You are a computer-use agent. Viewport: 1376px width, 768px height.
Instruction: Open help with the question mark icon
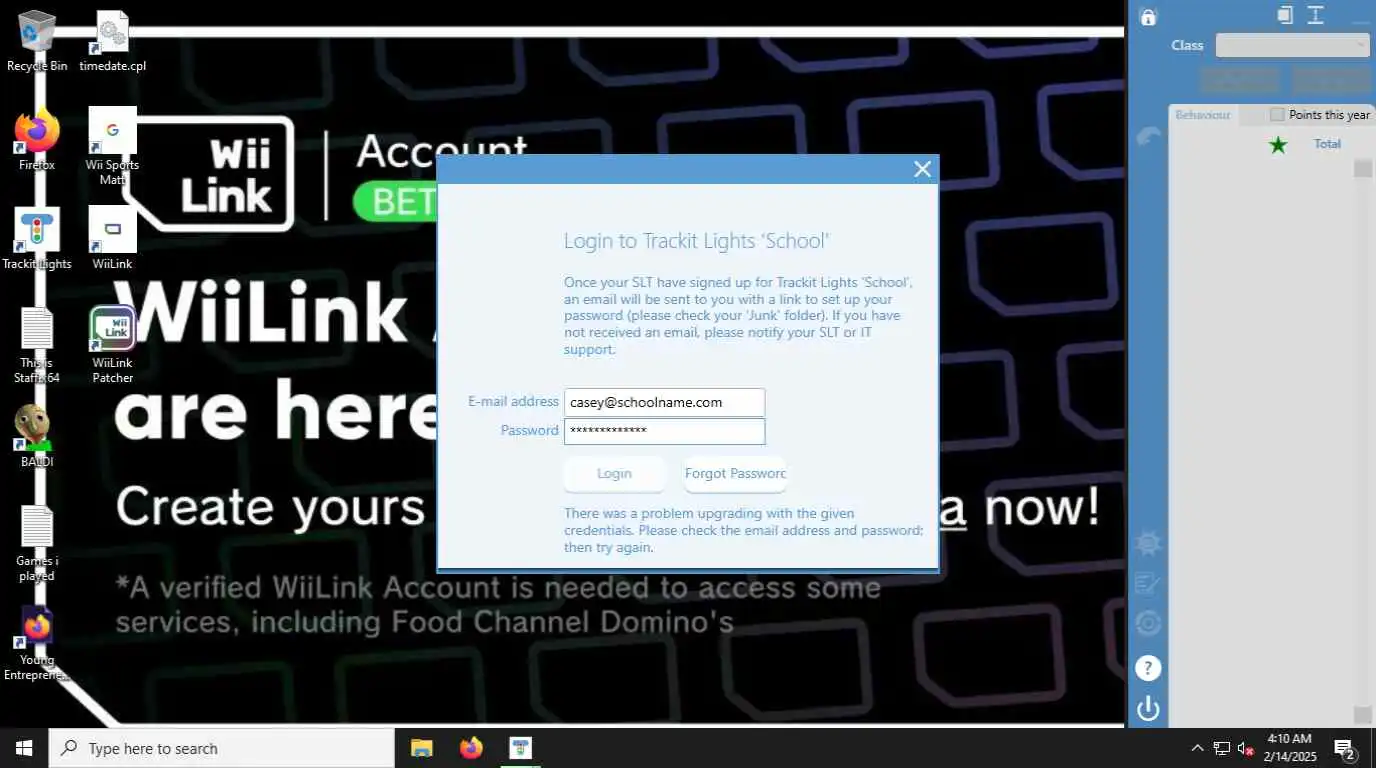(x=1148, y=667)
